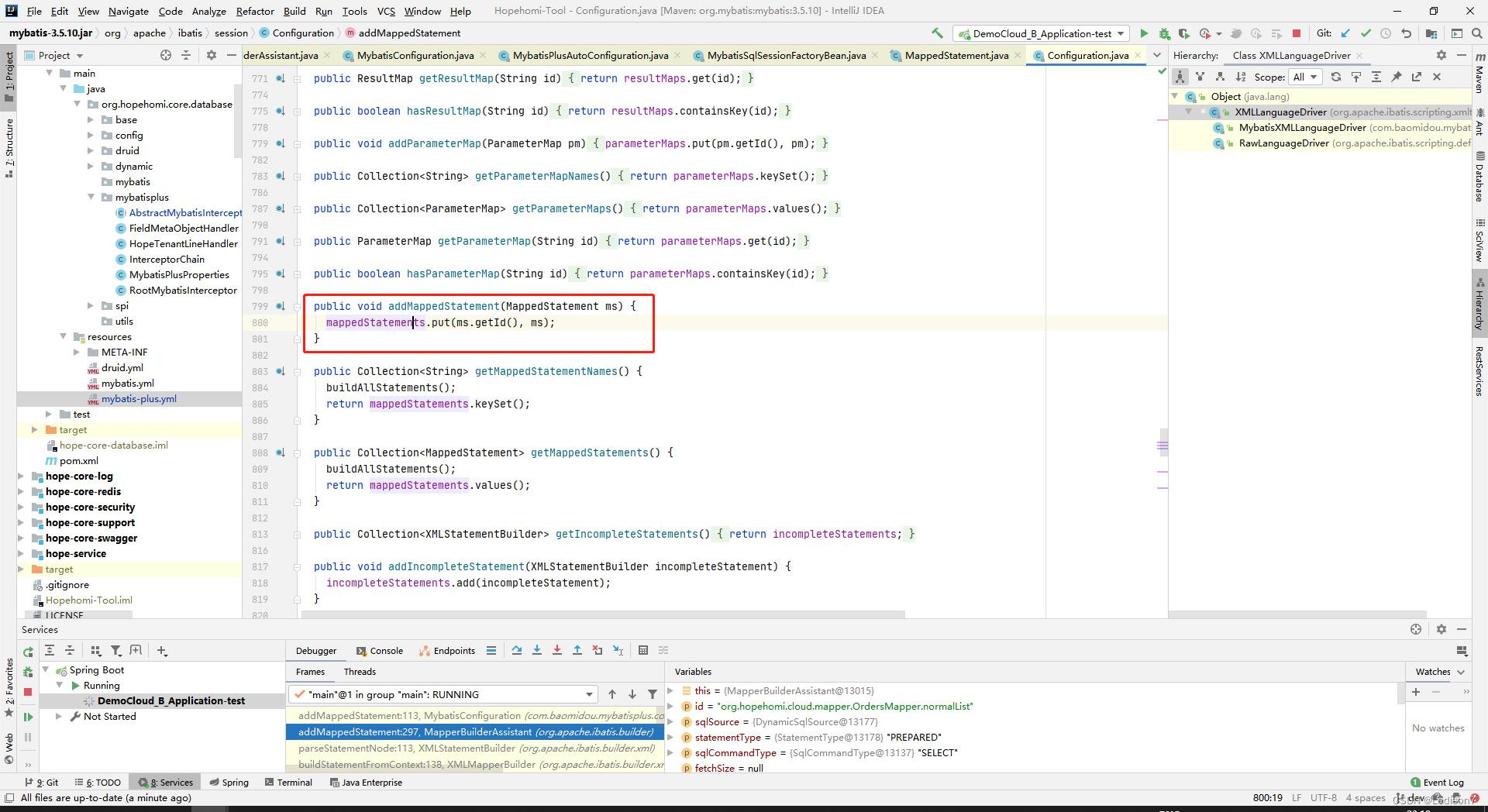1488x812 pixels.
Task: Refresh the Hierarchy panel
Action: [1336, 77]
